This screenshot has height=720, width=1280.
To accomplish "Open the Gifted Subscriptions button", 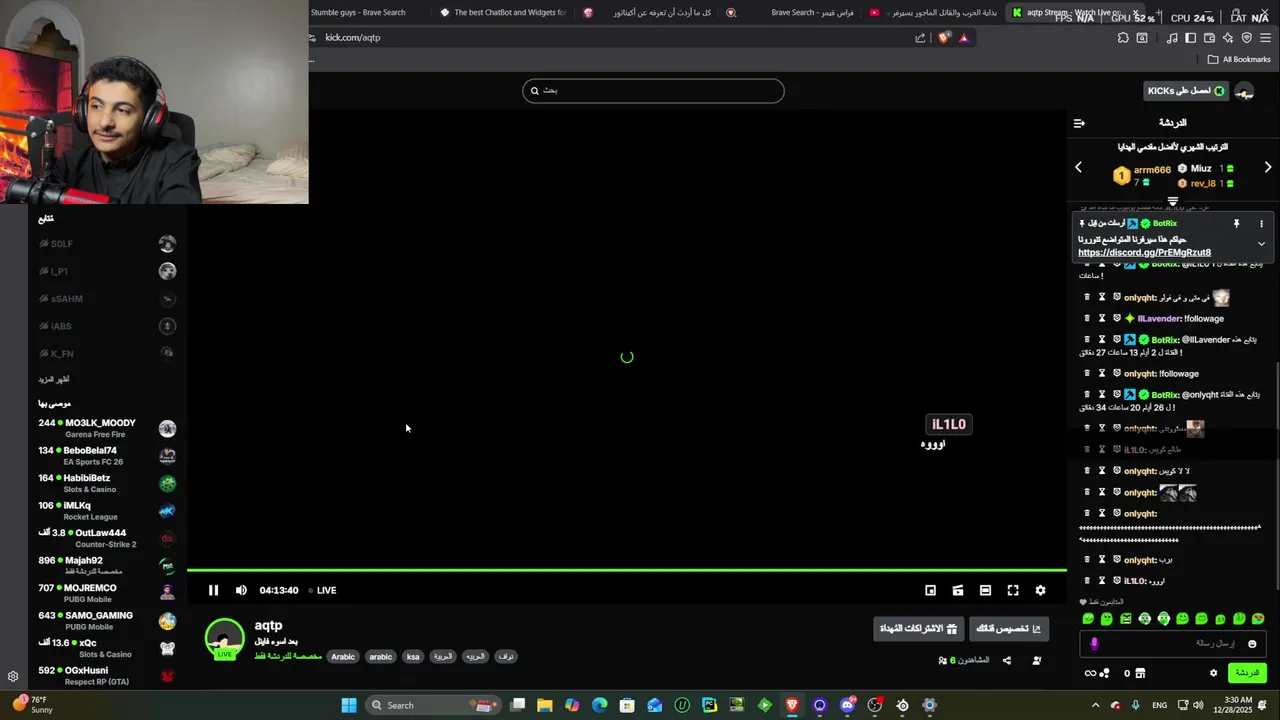I will tap(918, 628).
